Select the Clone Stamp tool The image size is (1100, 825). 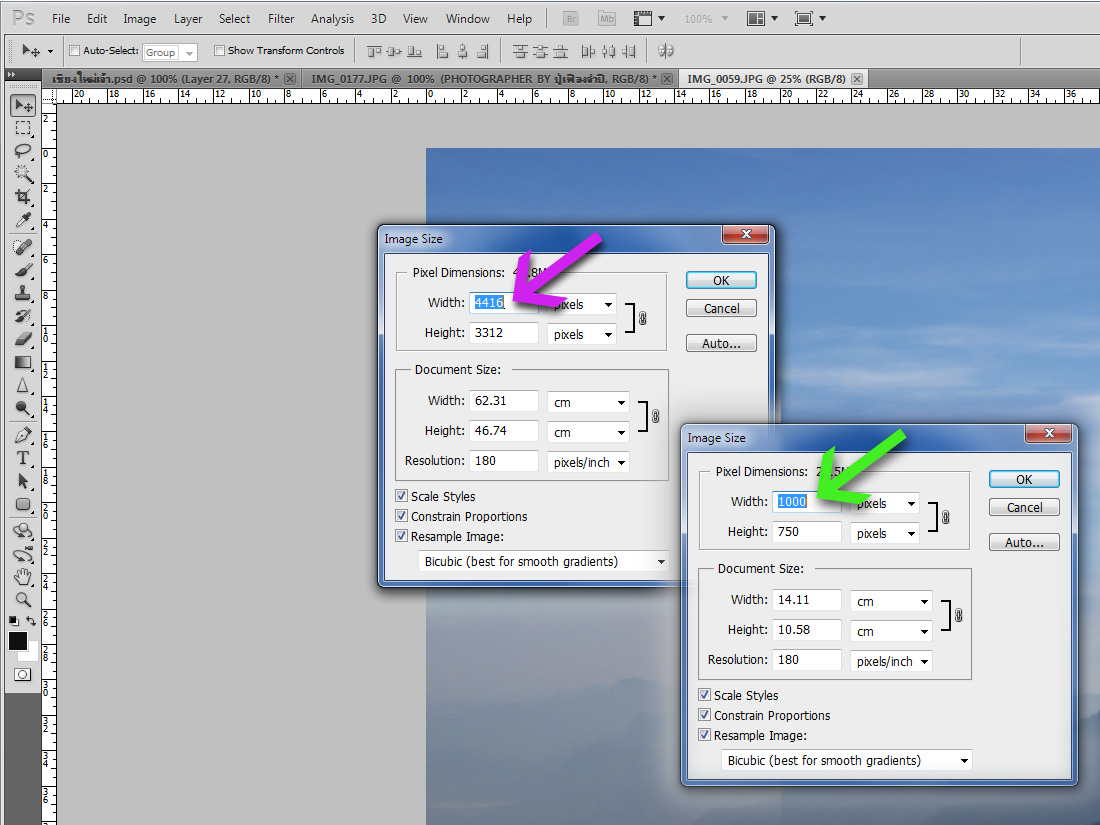tap(22, 293)
